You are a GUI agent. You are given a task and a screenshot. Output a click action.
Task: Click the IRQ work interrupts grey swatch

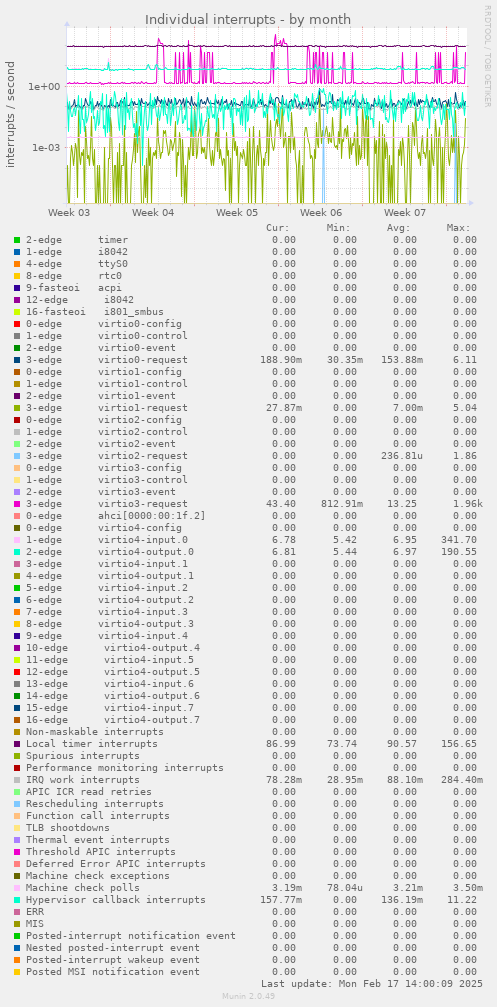click(x=17, y=780)
